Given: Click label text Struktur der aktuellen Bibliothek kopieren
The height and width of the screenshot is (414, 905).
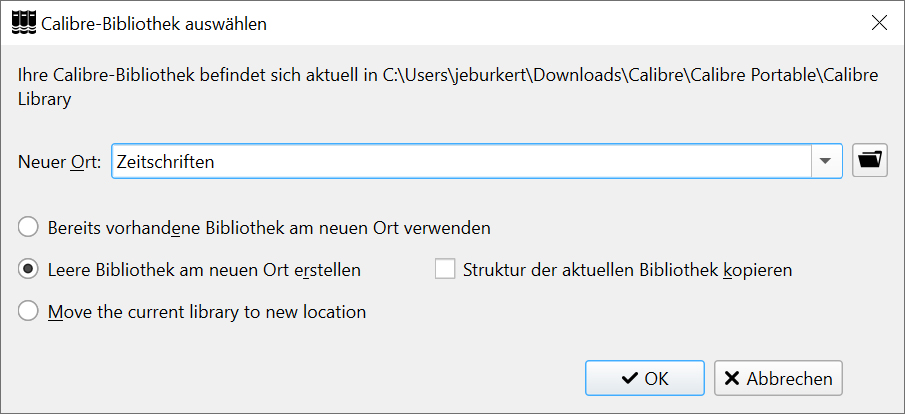Looking at the screenshot, I should [627, 270].
